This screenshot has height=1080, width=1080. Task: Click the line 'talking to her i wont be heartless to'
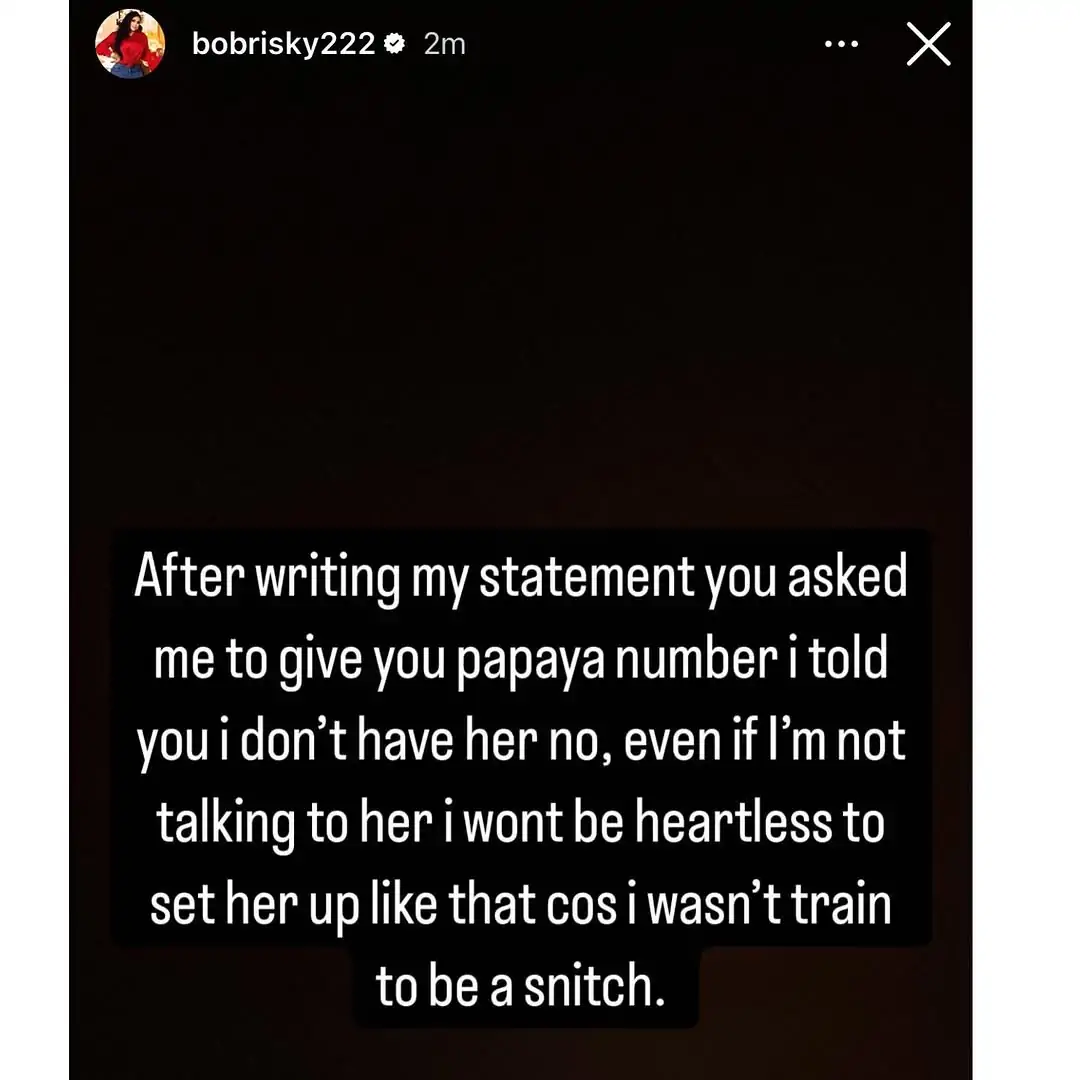click(x=521, y=823)
